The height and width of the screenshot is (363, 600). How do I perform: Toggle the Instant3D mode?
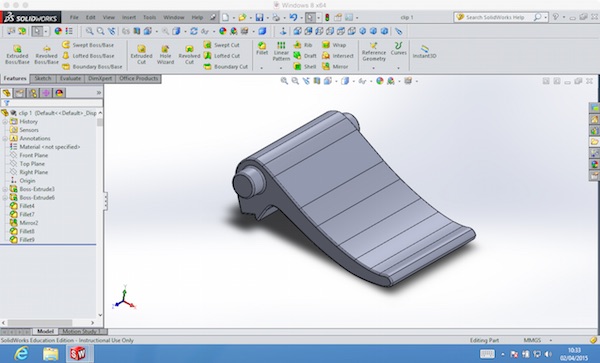[424, 51]
